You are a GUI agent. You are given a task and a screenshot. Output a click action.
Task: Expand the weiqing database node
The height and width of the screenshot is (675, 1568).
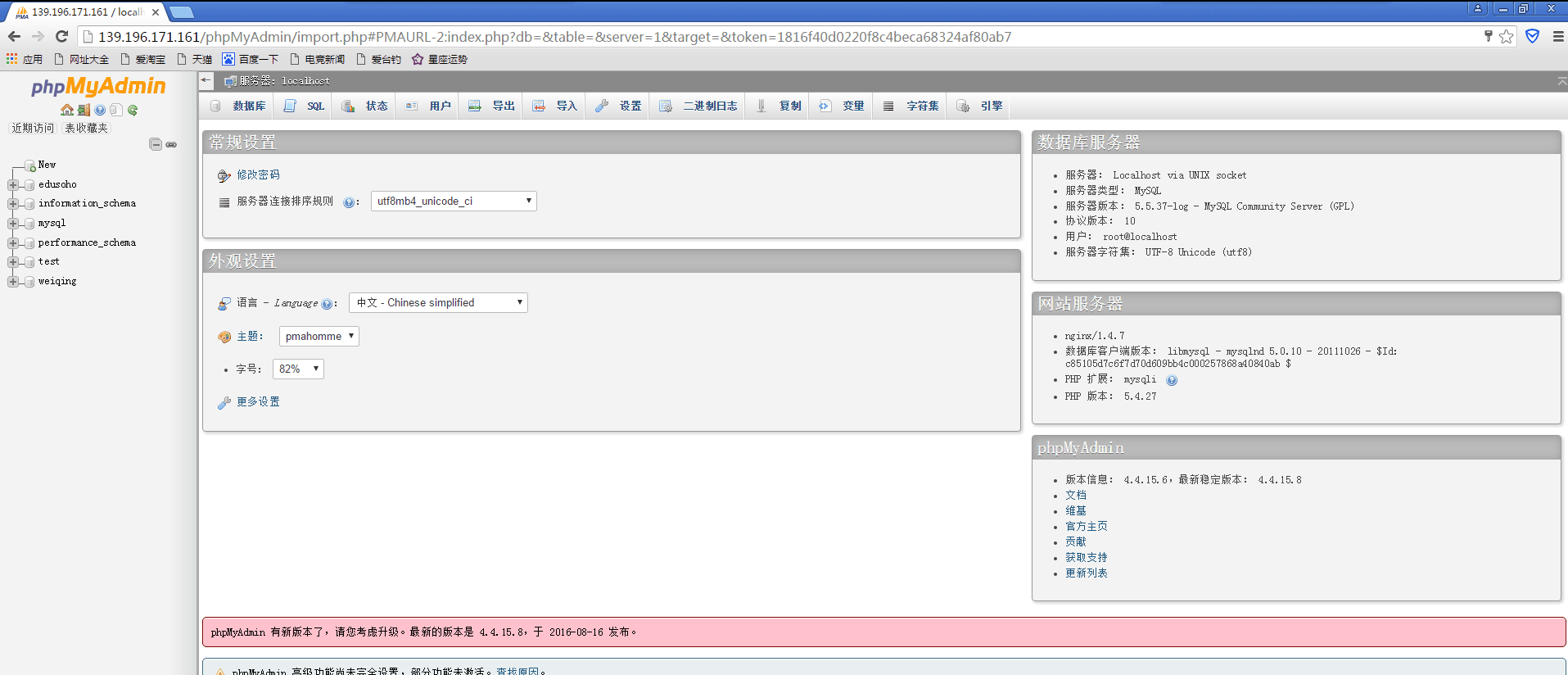pos(13,282)
